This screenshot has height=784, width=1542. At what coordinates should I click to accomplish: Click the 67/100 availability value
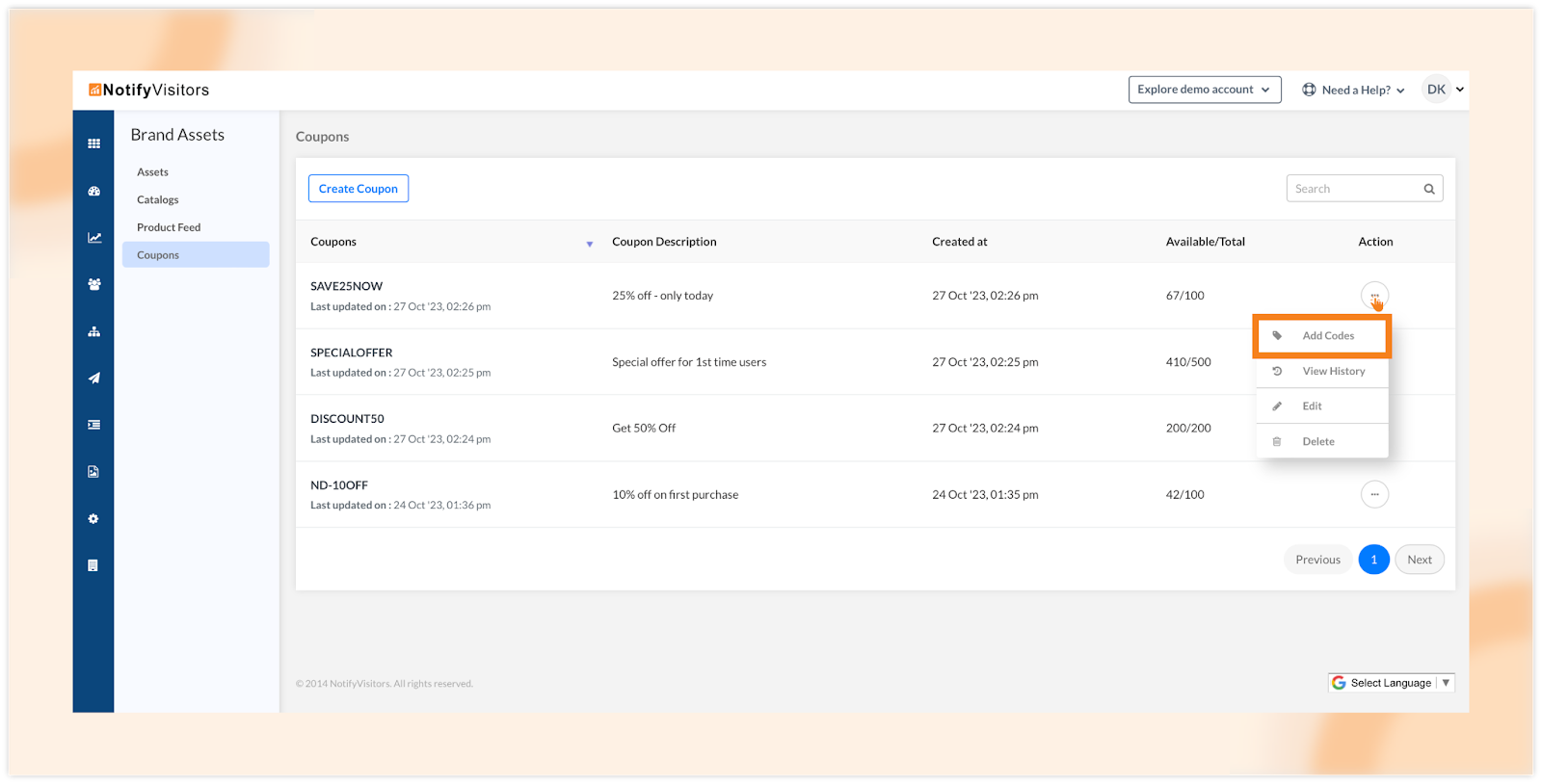(x=1184, y=296)
